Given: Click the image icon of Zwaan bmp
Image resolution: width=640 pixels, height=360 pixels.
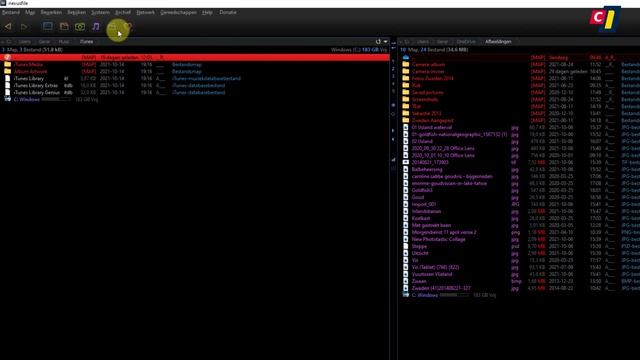Looking at the screenshot, I should pos(406,281).
